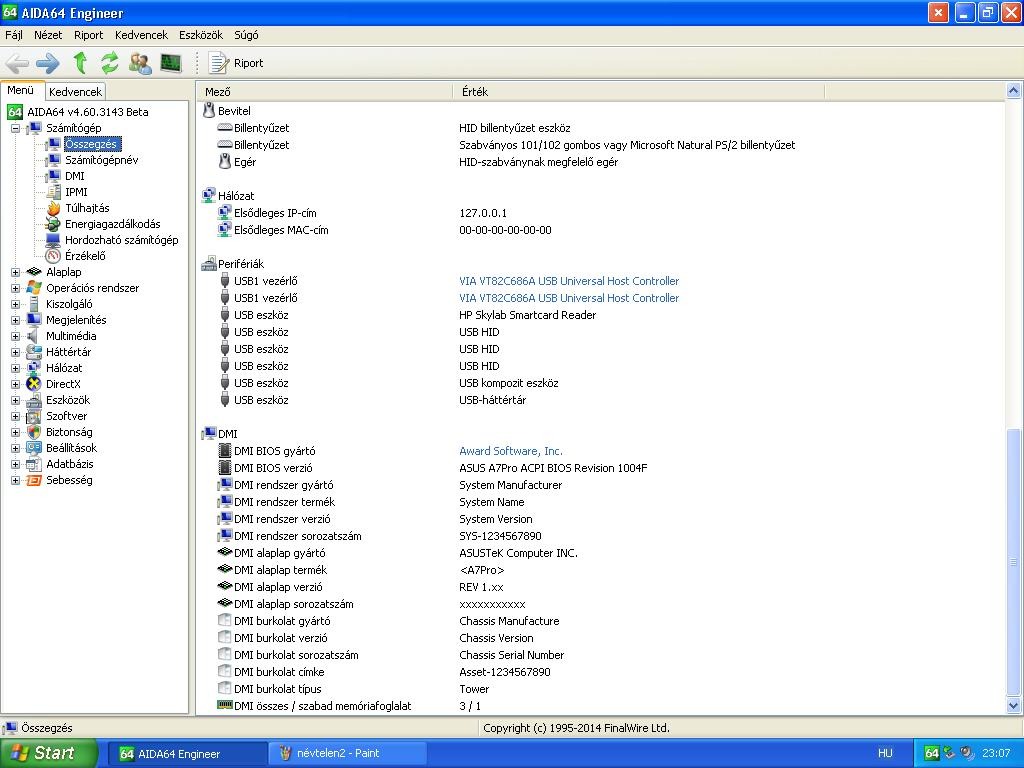The height and width of the screenshot is (768, 1024).
Task: Expand the Háttértár tree node
Action: pyautogui.click(x=15, y=352)
